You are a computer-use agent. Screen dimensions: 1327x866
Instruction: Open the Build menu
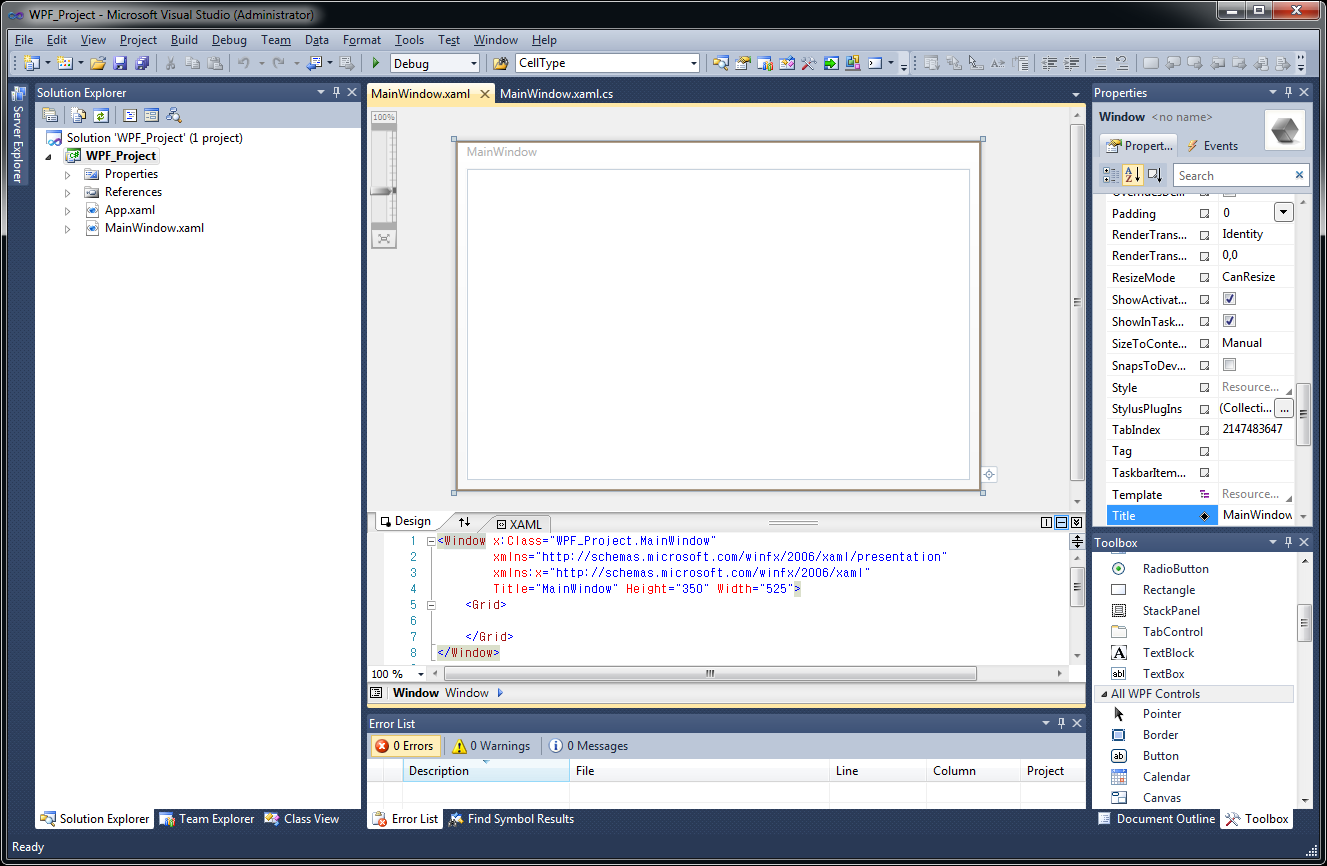[184, 40]
